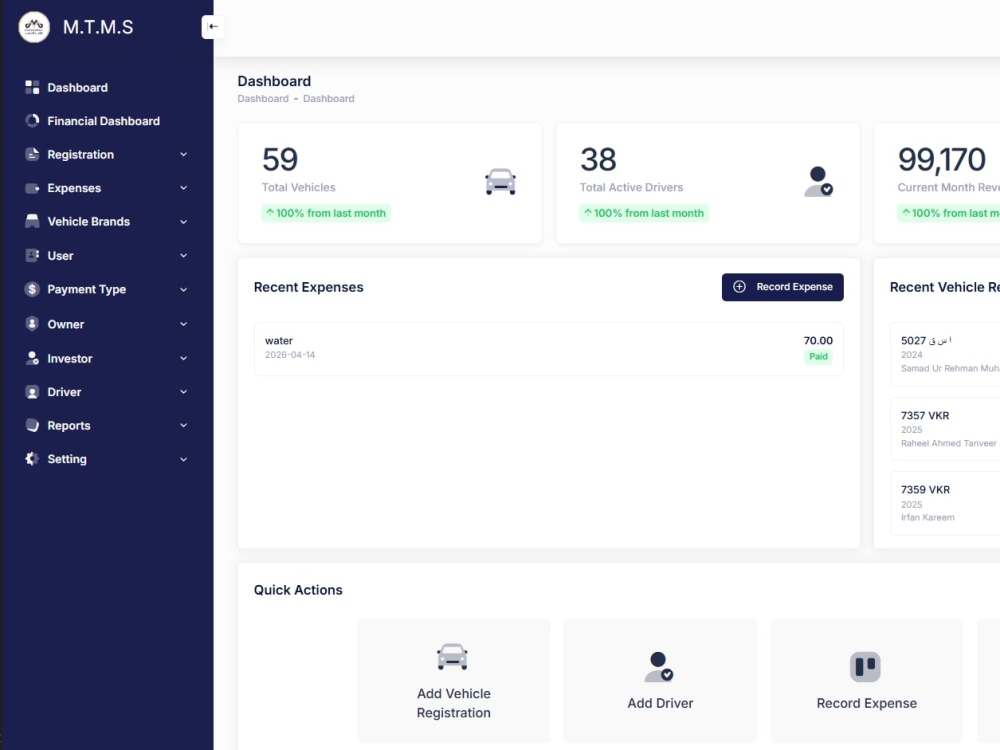Click the User card icon
The image size is (1000, 750).
click(32, 255)
